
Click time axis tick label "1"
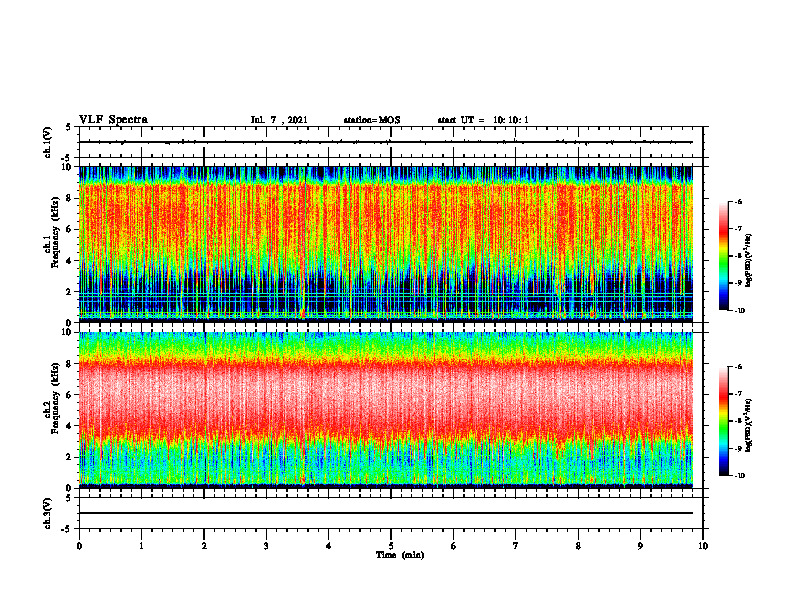(x=141, y=546)
